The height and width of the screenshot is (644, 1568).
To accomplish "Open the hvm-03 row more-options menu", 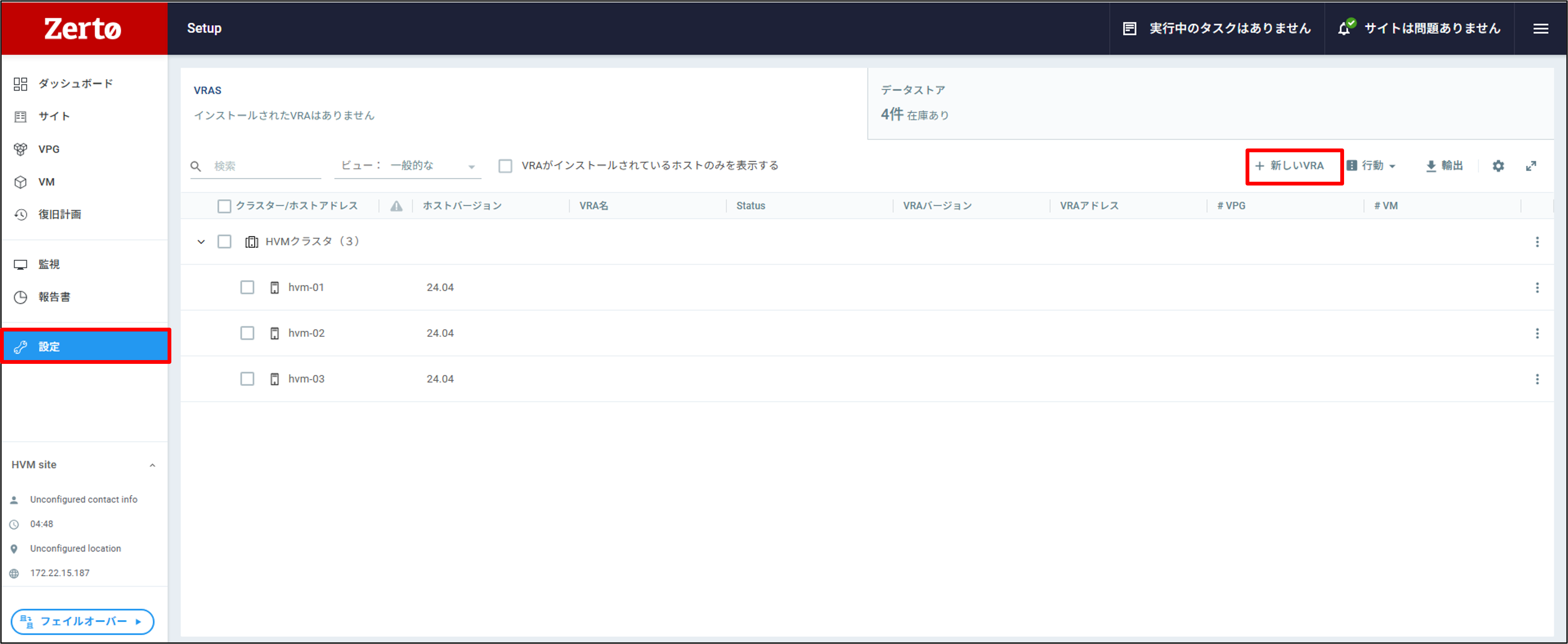I will point(1537,379).
